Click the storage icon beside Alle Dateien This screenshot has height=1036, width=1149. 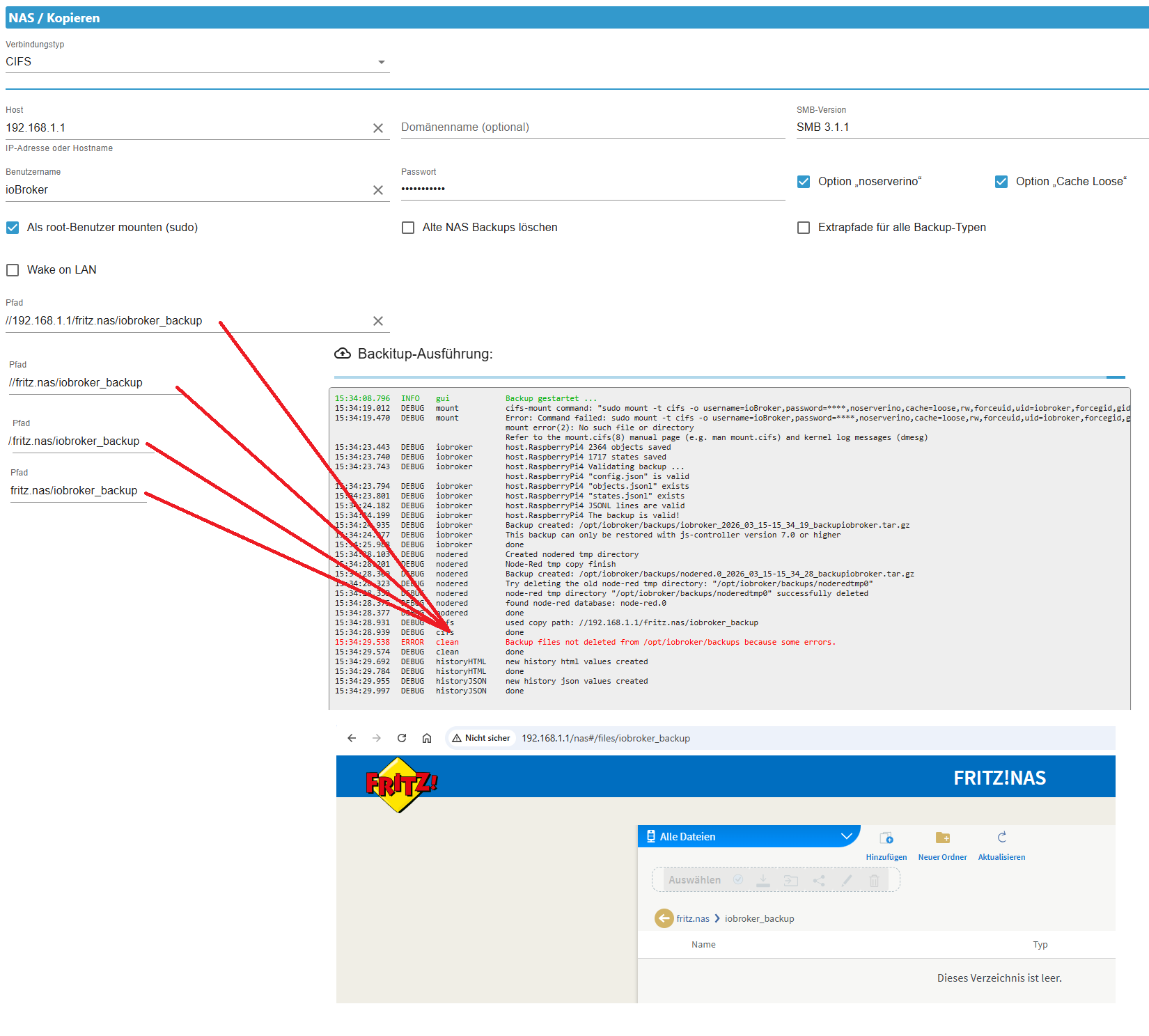[x=651, y=836]
